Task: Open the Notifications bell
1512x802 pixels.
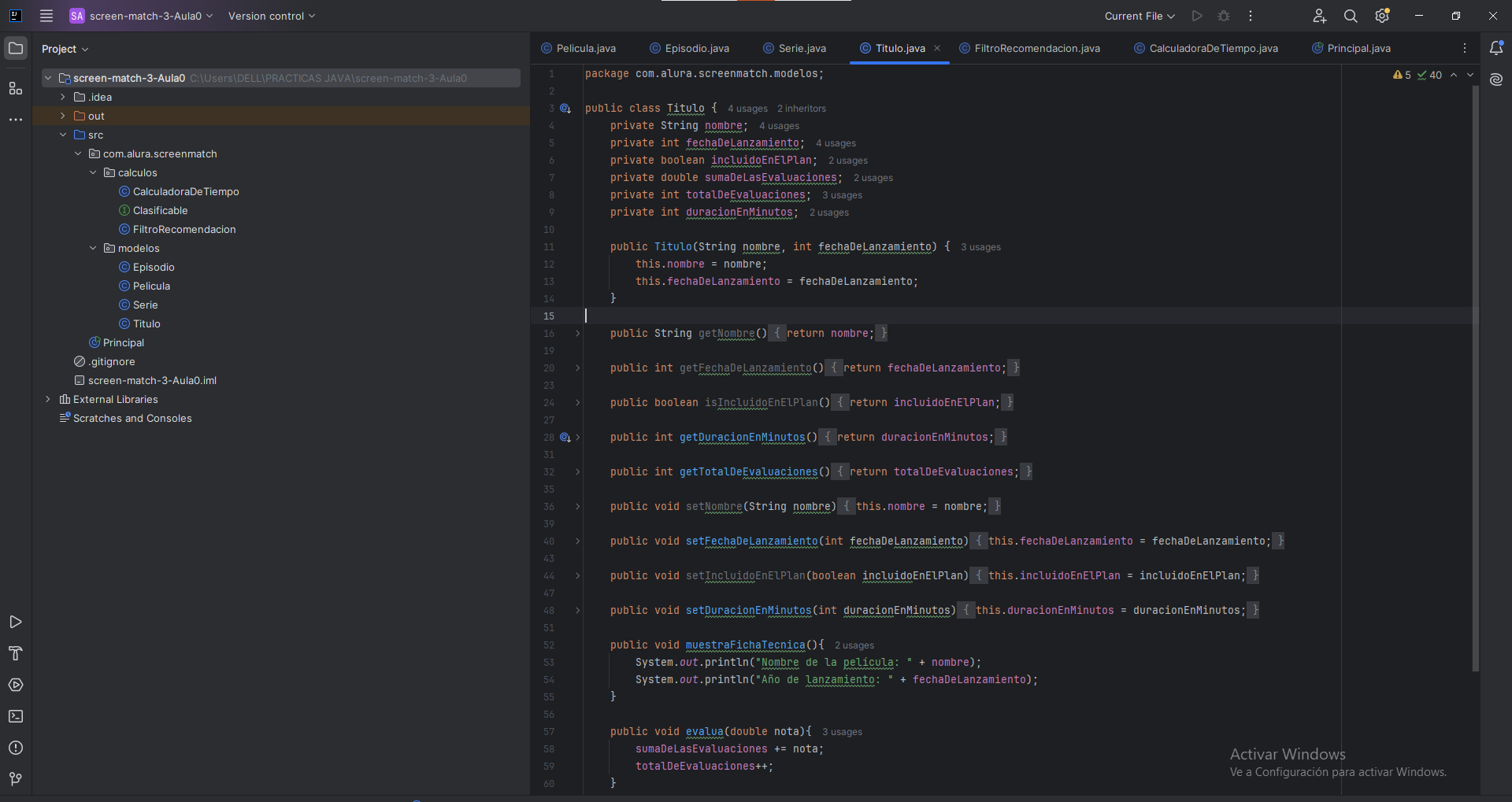Action: click(1496, 48)
